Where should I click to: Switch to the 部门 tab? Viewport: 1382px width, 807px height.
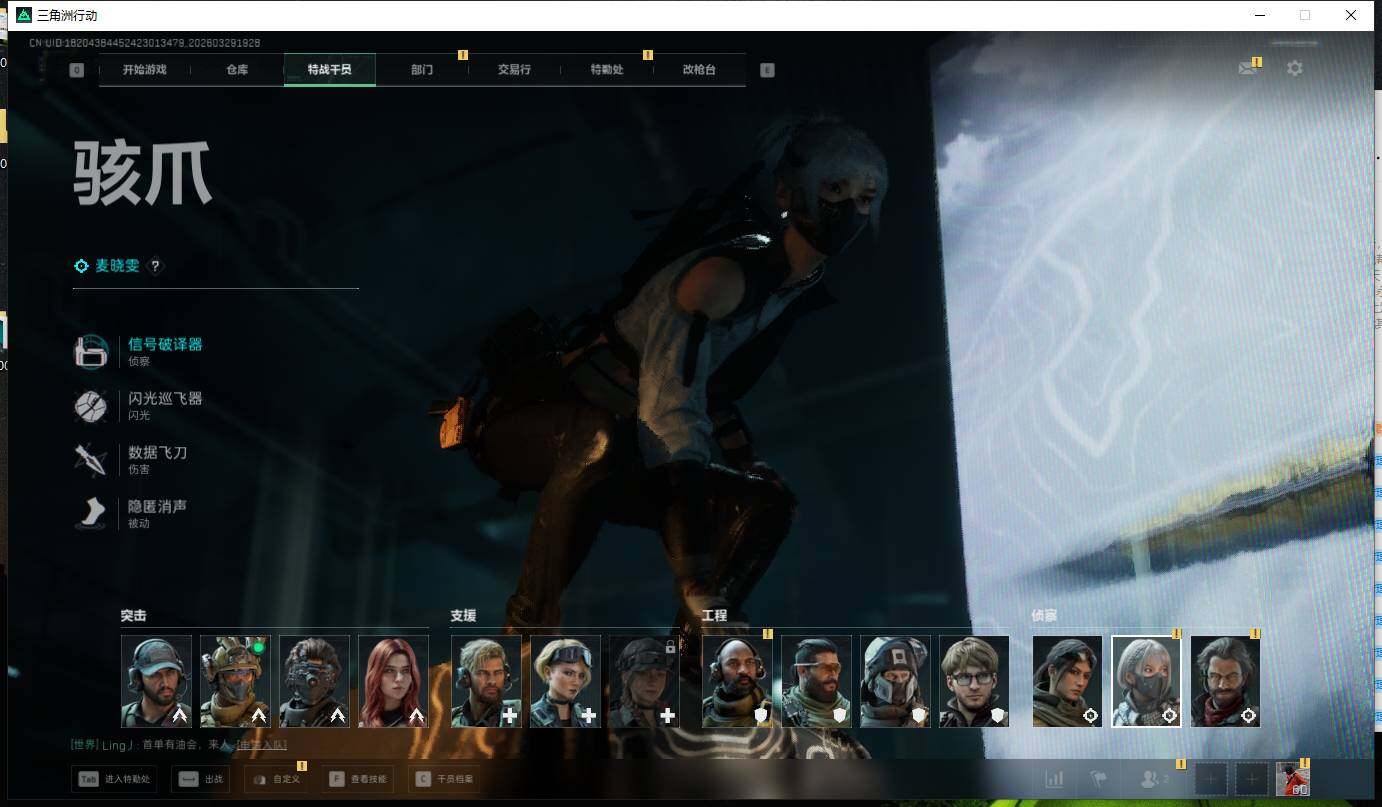[422, 70]
